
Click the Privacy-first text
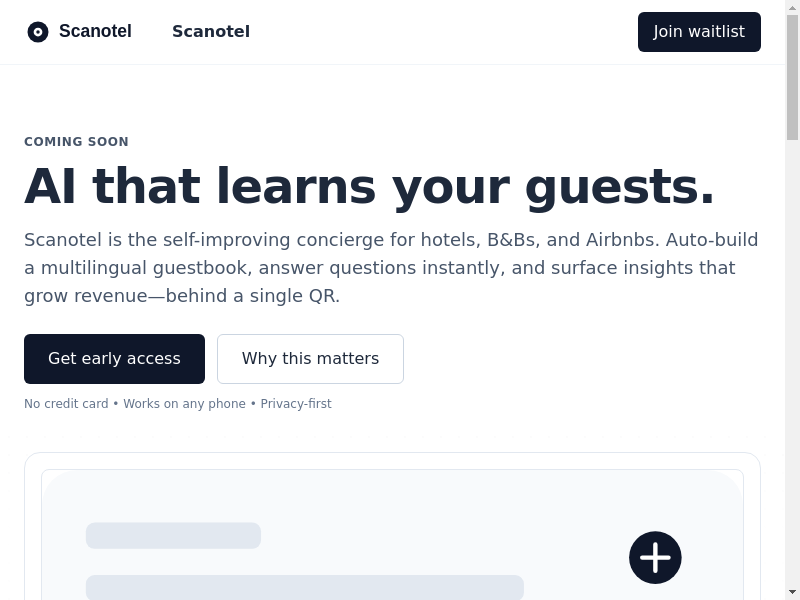click(x=296, y=404)
